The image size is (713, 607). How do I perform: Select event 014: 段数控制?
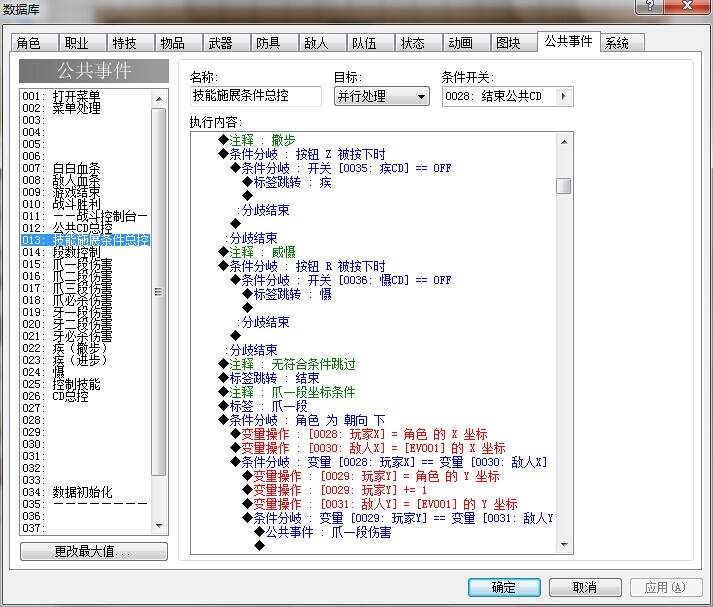[85, 252]
